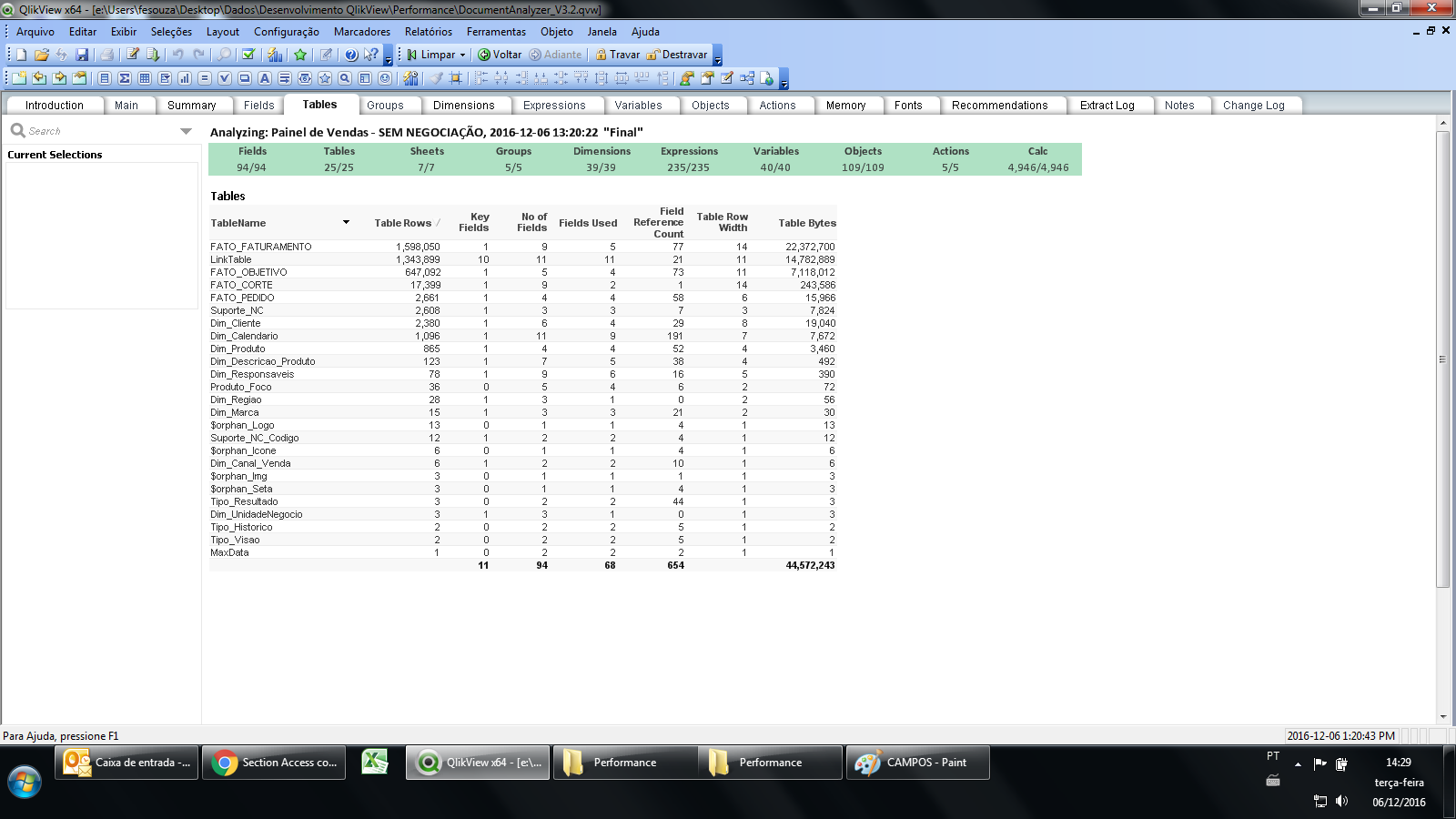Click the Expressions 235/235 summary cell
This screenshot has width=1456, height=819.
pyautogui.click(x=688, y=167)
